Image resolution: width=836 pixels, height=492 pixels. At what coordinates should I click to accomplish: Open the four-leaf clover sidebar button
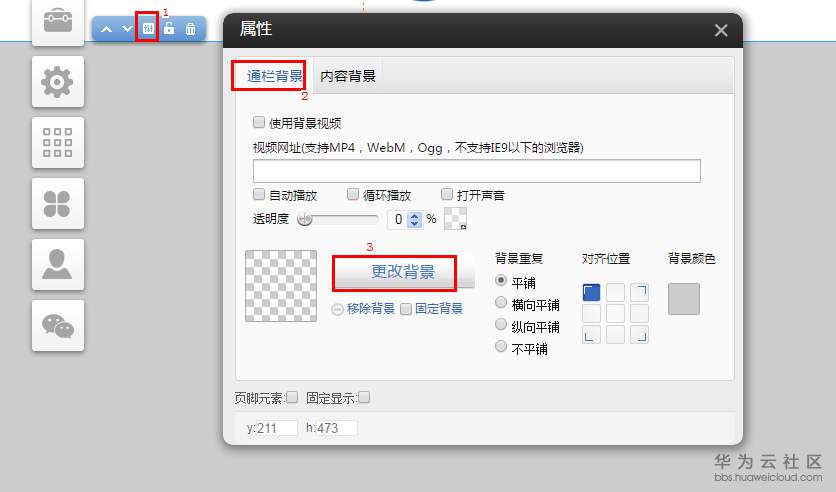[58, 204]
